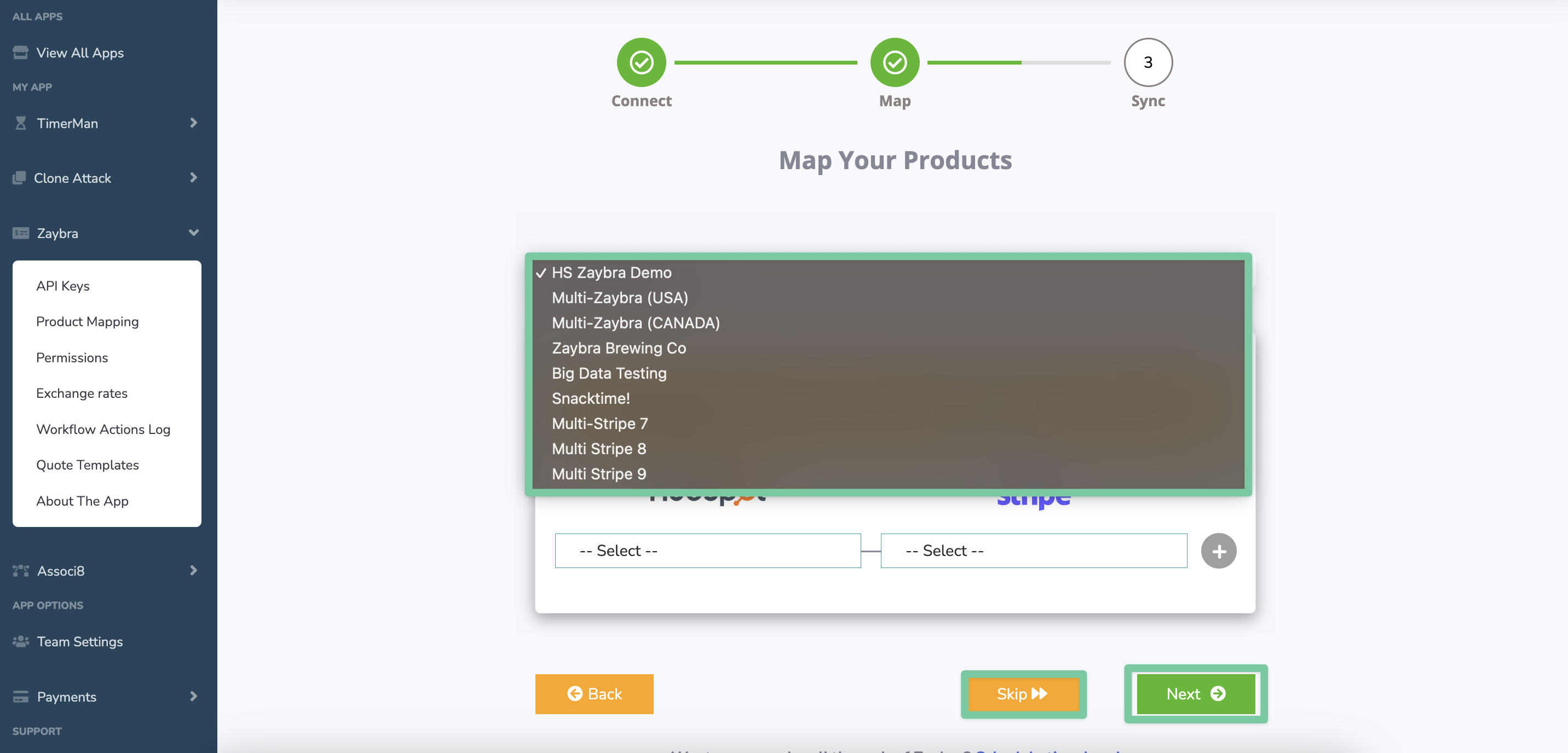Image resolution: width=1568 pixels, height=753 pixels.
Task: Expand the TimerMan submenu chevron
Action: (x=194, y=123)
